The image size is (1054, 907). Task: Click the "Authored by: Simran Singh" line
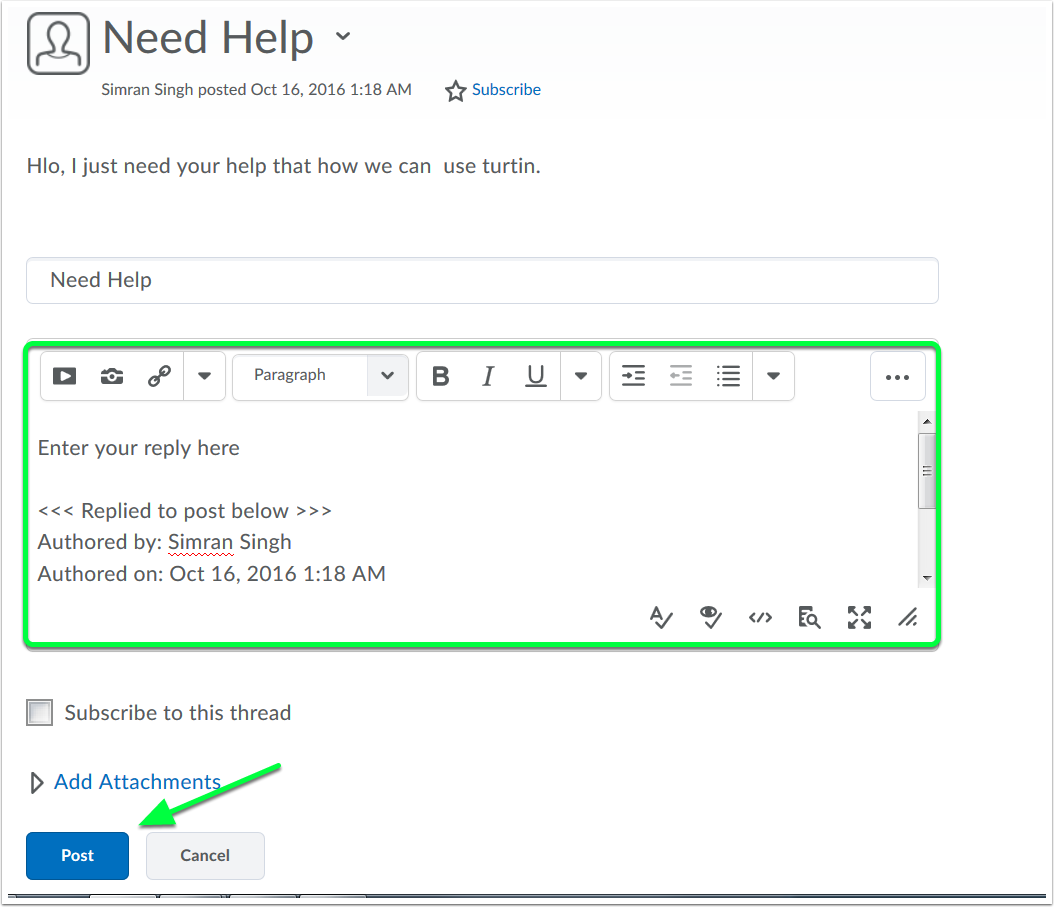click(x=165, y=542)
